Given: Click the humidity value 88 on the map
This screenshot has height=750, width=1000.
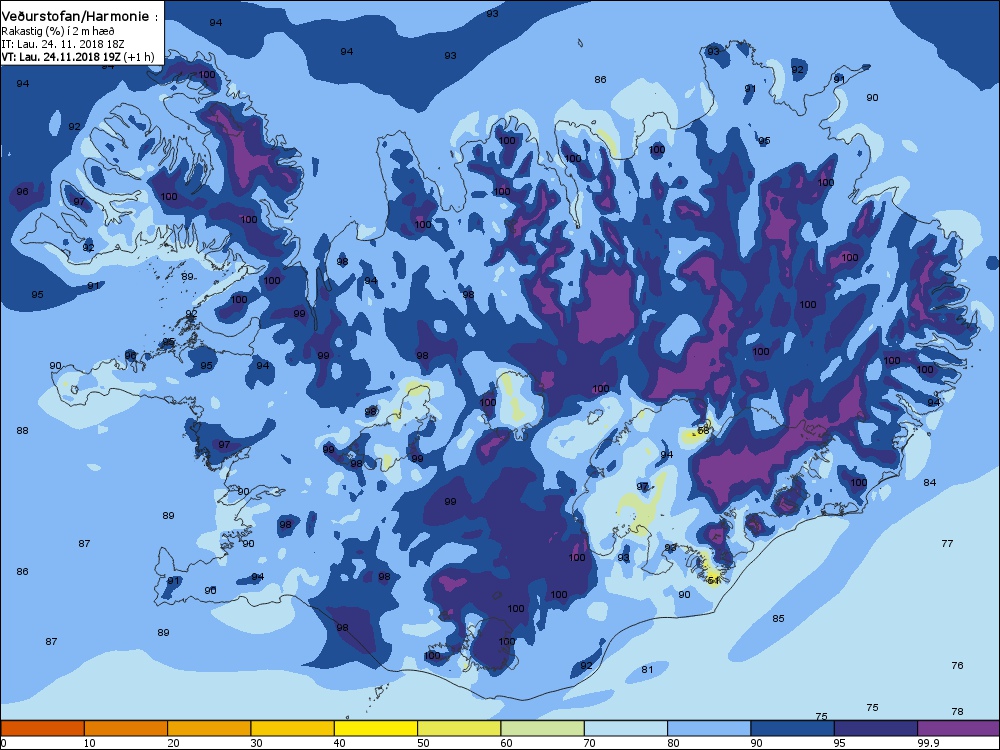Looking at the screenshot, I should pyautogui.click(x=22, y=430).
